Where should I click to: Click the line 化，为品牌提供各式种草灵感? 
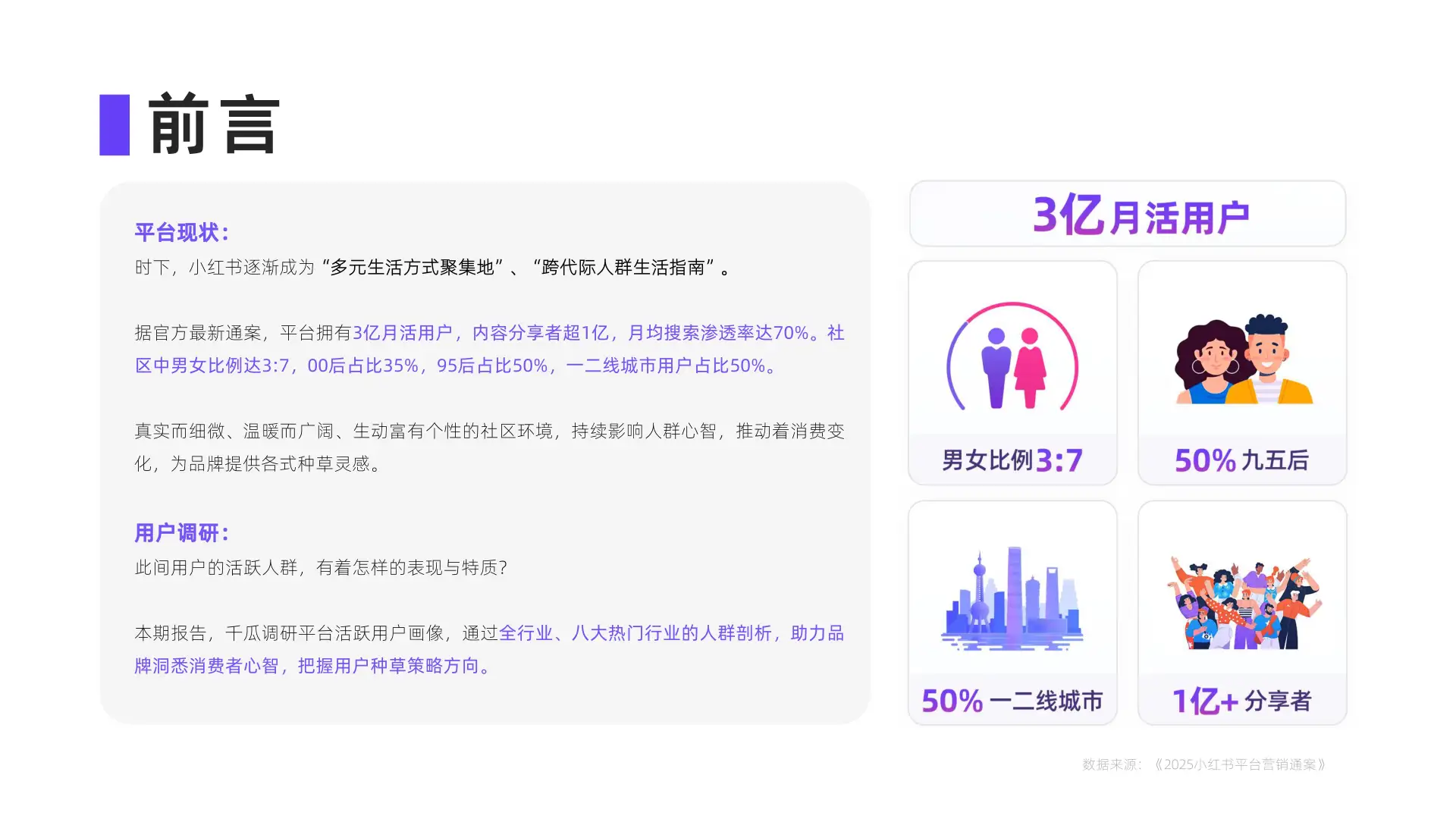[x=259, y=463]
